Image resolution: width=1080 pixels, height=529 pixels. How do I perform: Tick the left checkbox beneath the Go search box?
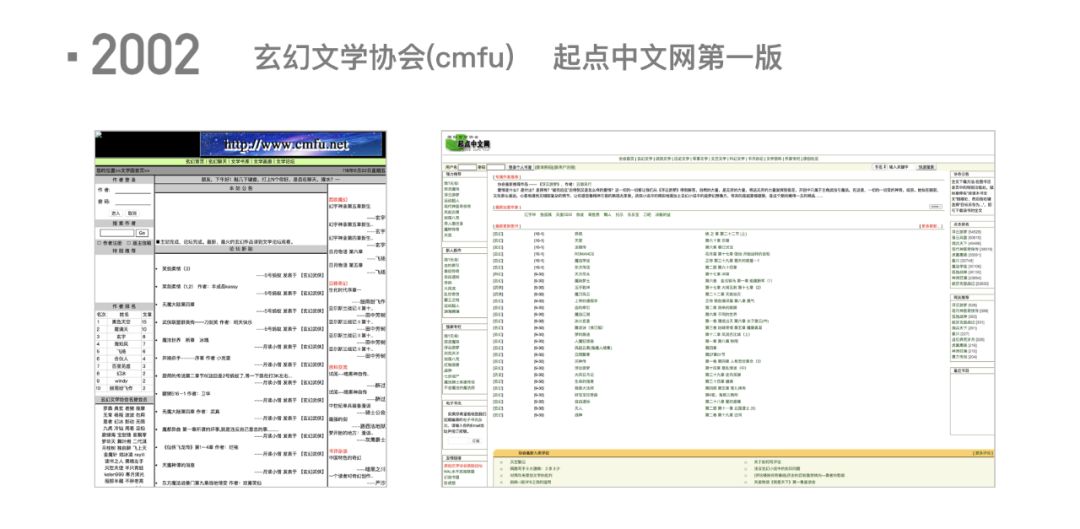(99, 243)
